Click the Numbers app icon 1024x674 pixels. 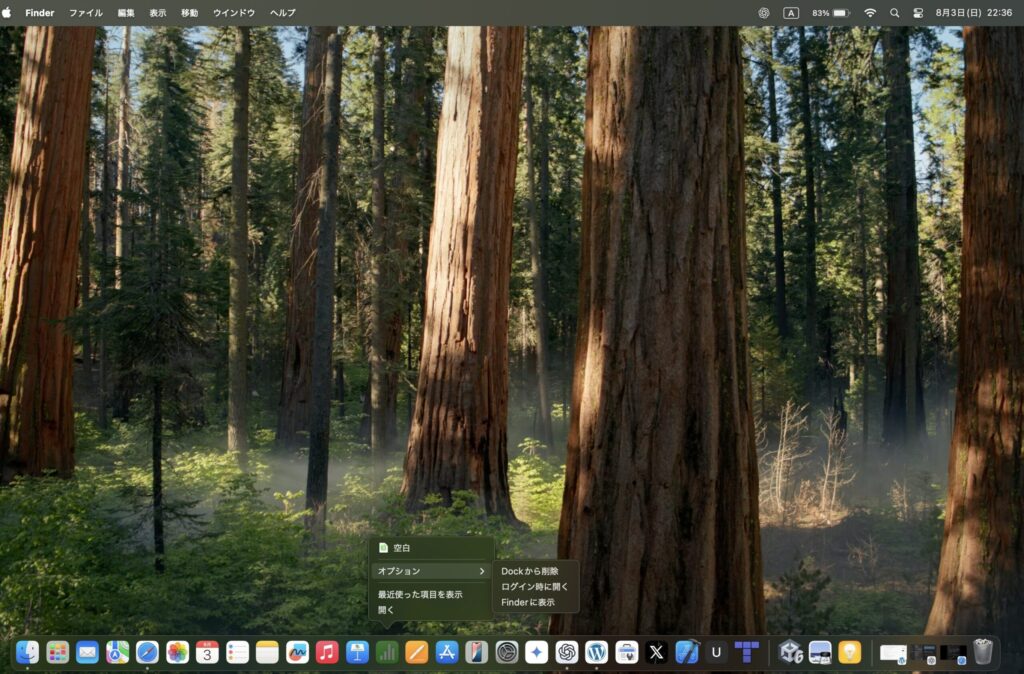387,652
